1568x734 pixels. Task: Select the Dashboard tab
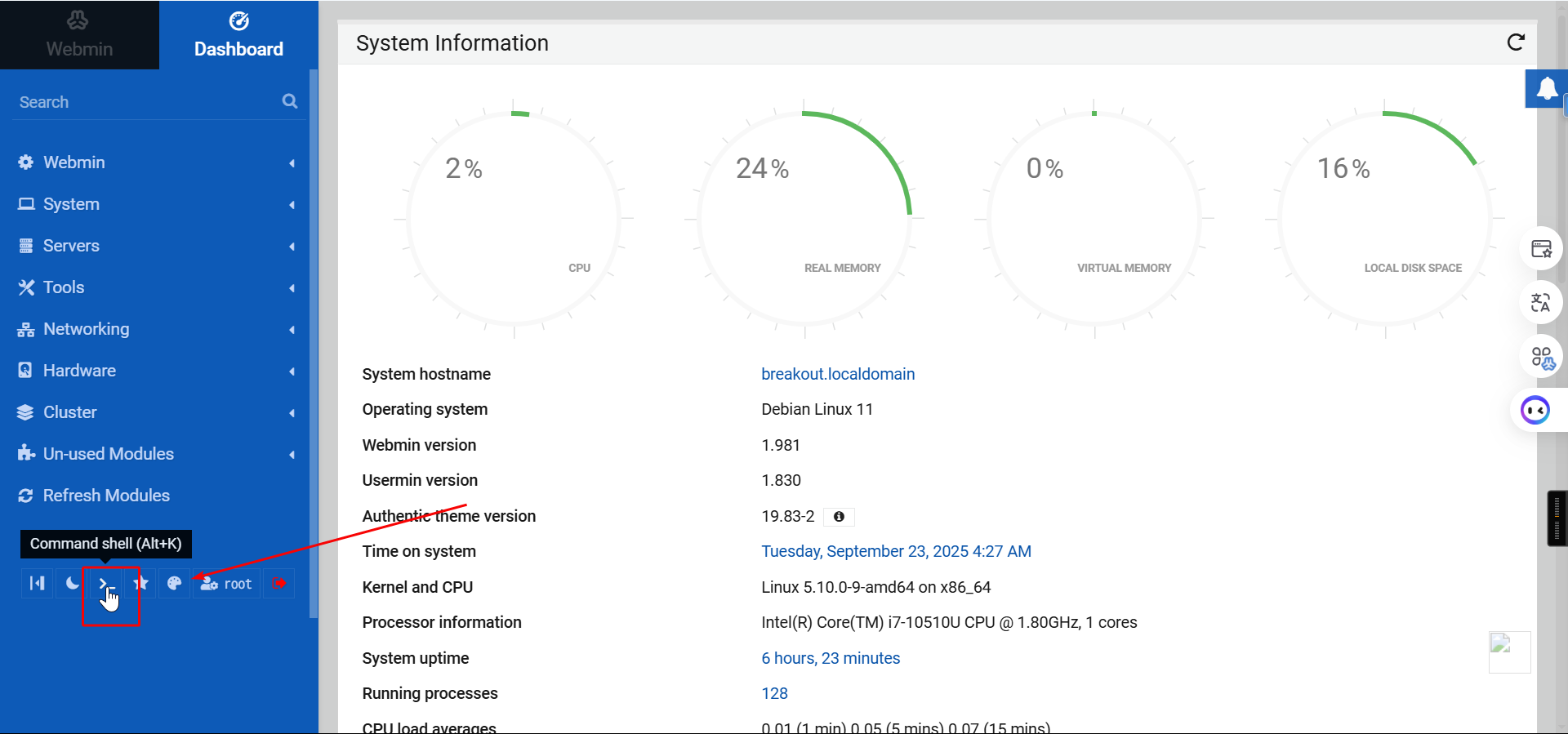[238, 35]
